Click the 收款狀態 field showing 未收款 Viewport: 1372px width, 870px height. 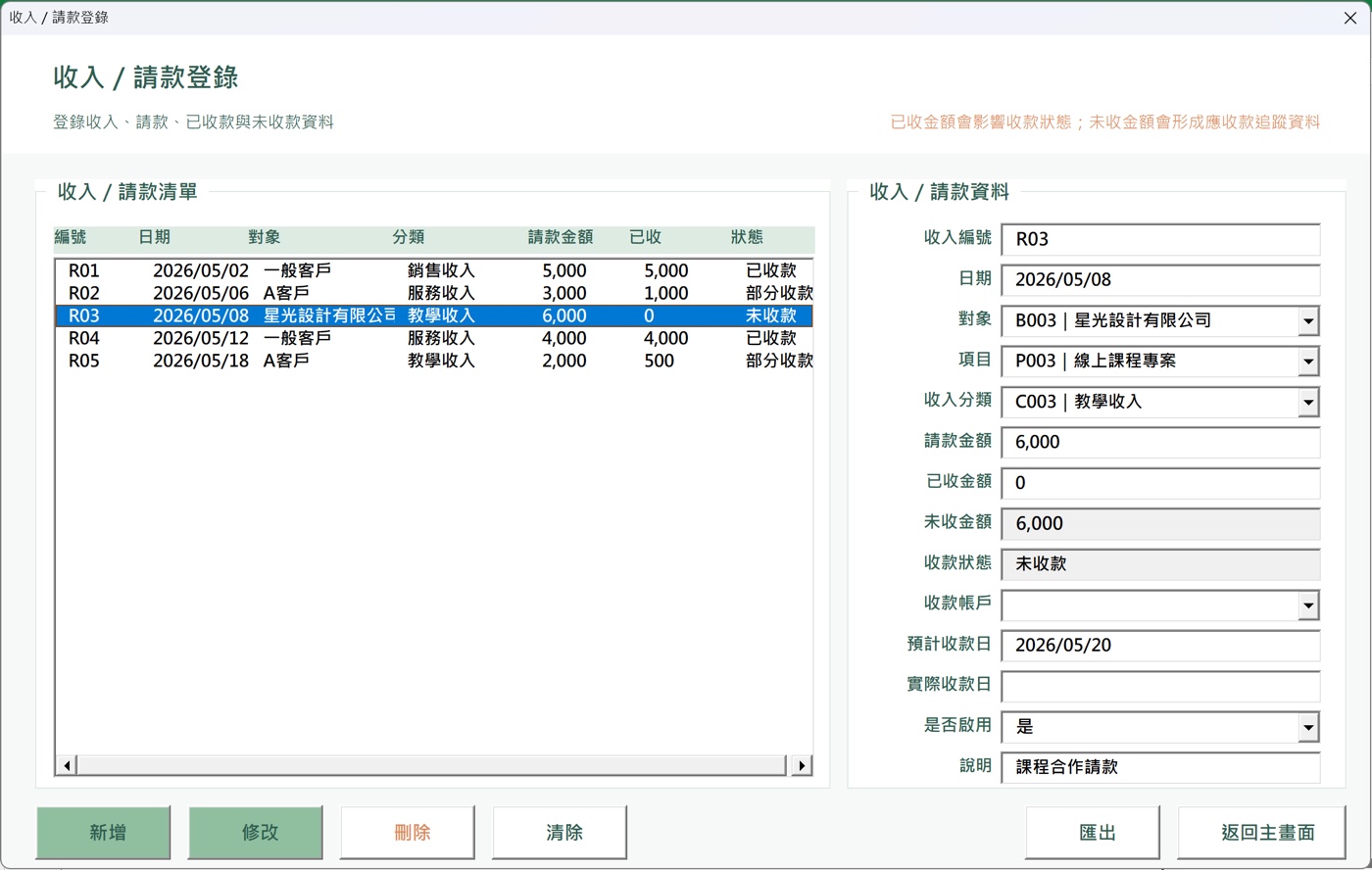pos(1160,564)
